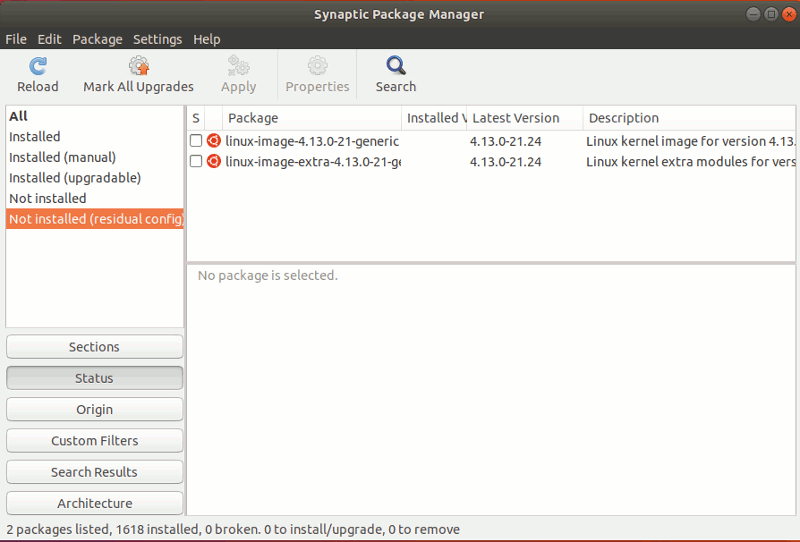Select the linux-image-4.13.0-21-generic package name
Screen dimensions: 800x542
click(312, 141)
